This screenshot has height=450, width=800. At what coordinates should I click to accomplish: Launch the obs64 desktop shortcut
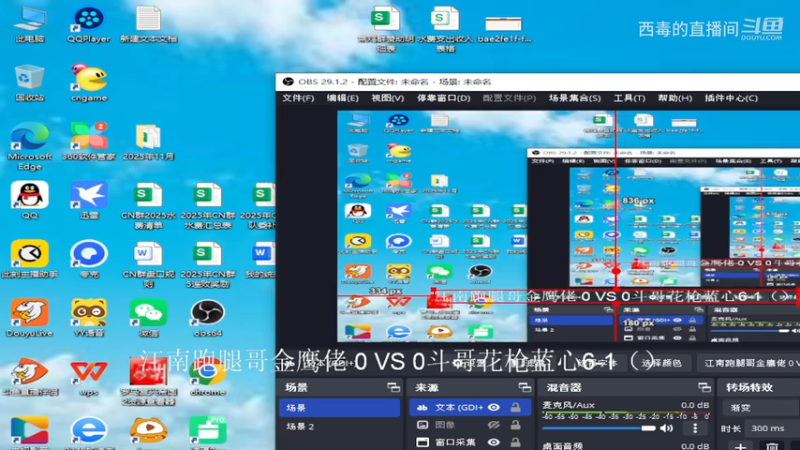(207, 318)
